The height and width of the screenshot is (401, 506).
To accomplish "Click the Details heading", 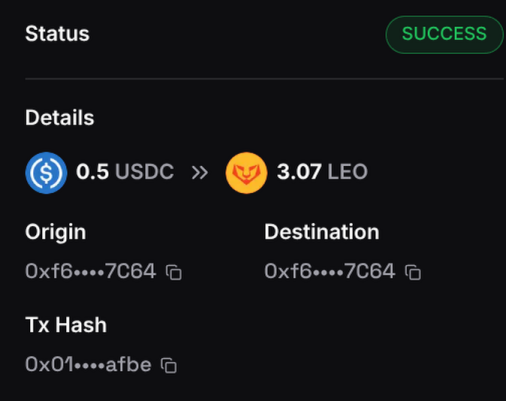I will point(60,118).
